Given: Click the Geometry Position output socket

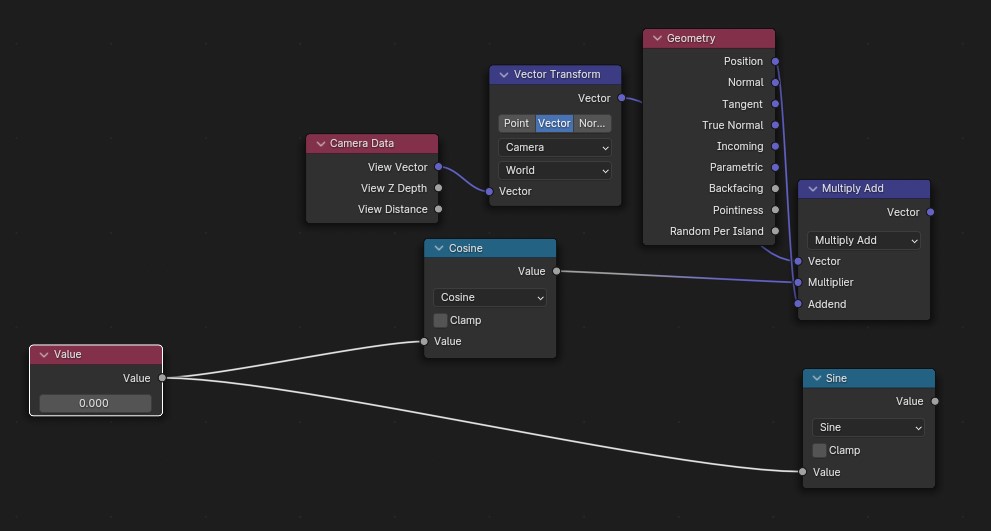Looking at the screenshot, I should point(775,61).
